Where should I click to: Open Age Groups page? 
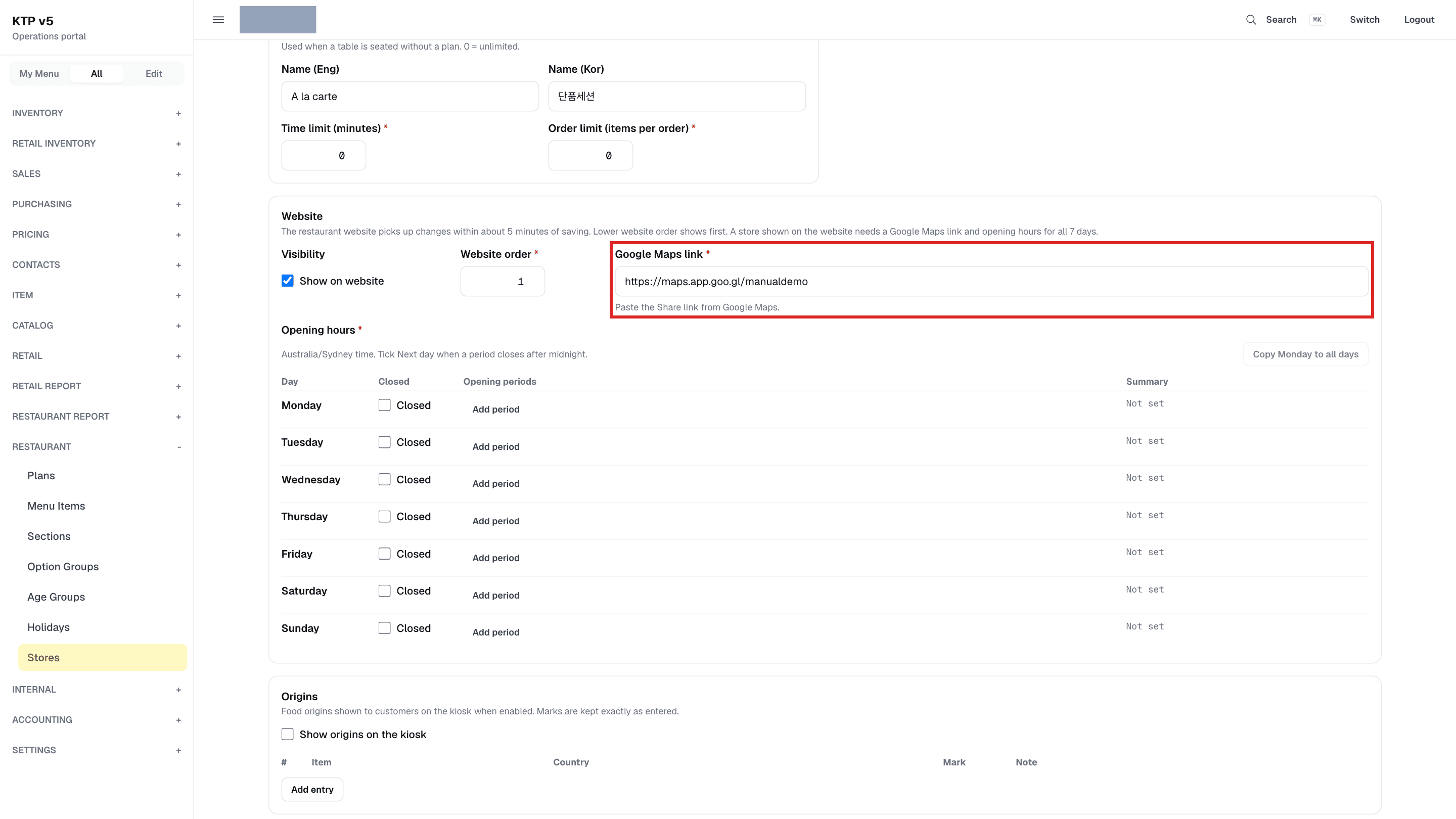[x=102, y=598]
